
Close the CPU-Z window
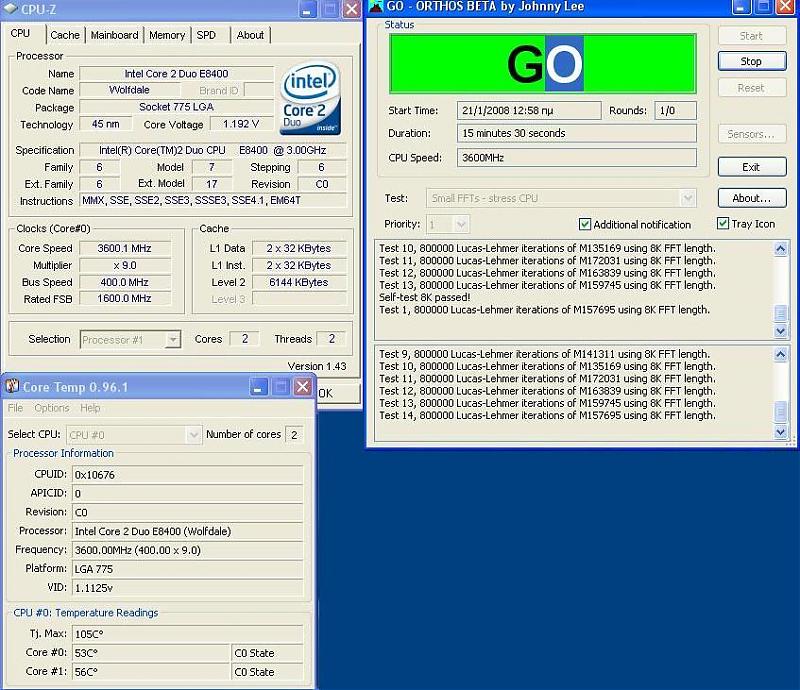coord(352,9)
